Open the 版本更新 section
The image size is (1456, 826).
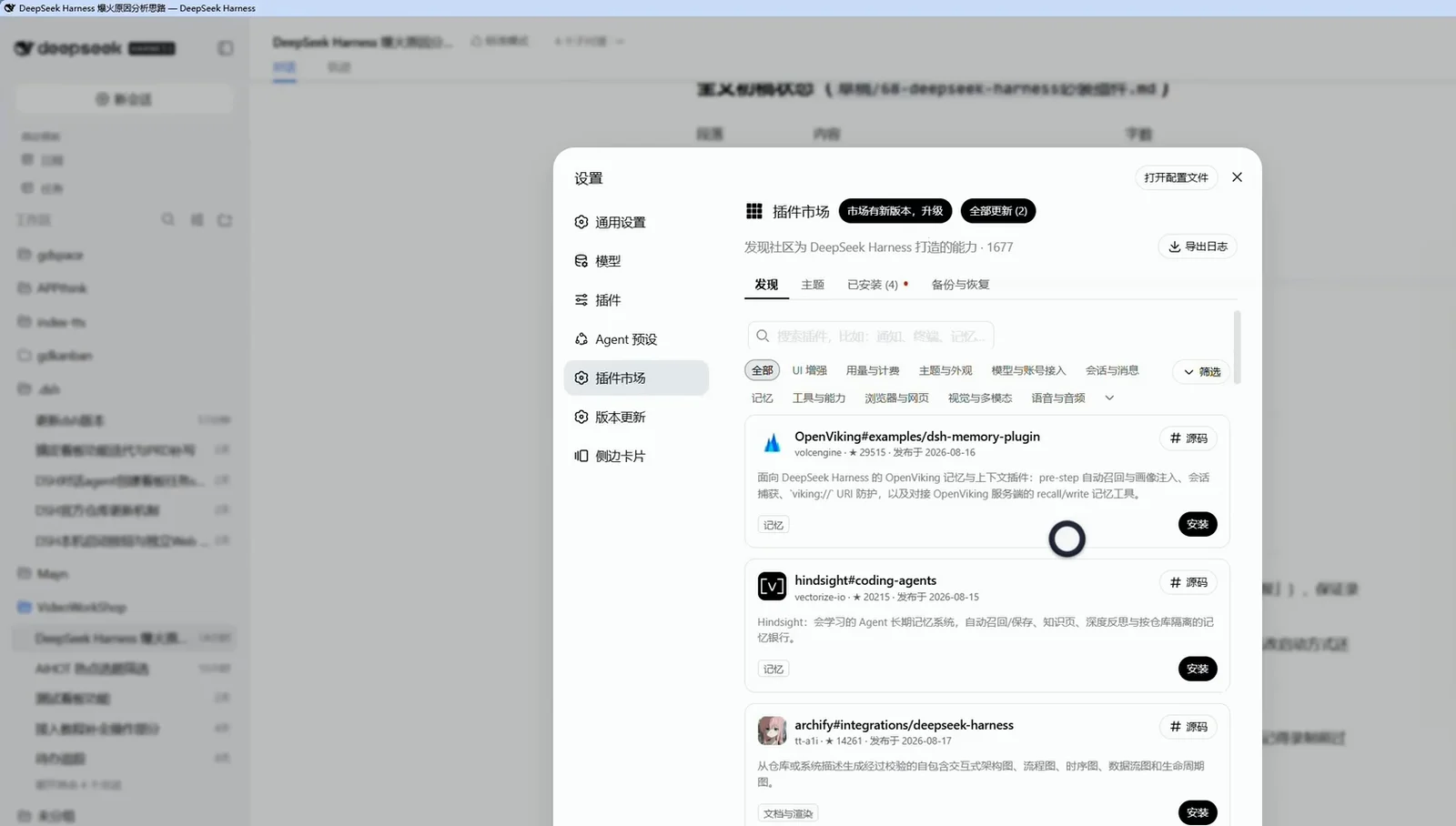[x=636, y=417]
